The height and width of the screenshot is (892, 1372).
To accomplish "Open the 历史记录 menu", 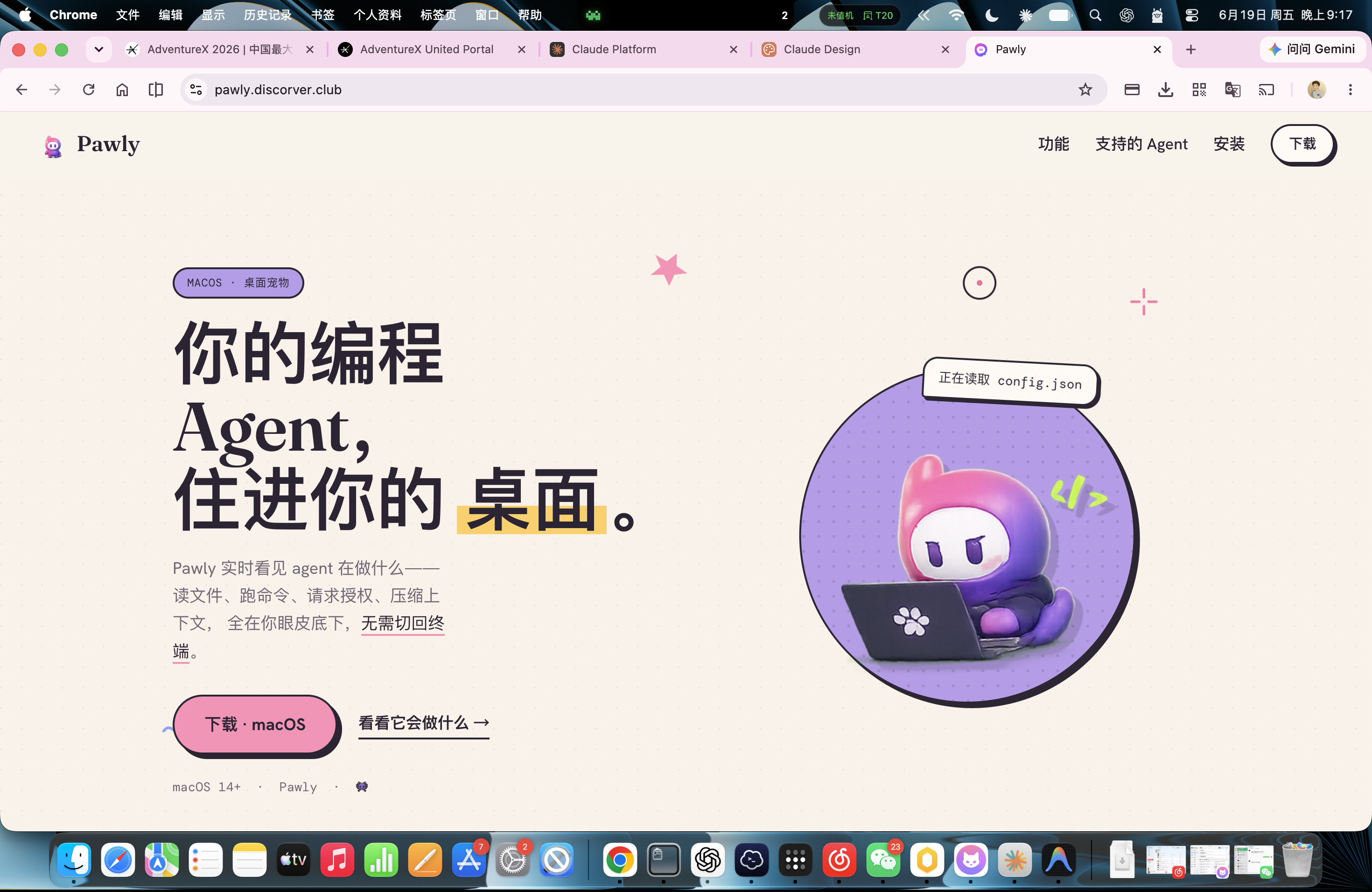I will click(267, 15).
